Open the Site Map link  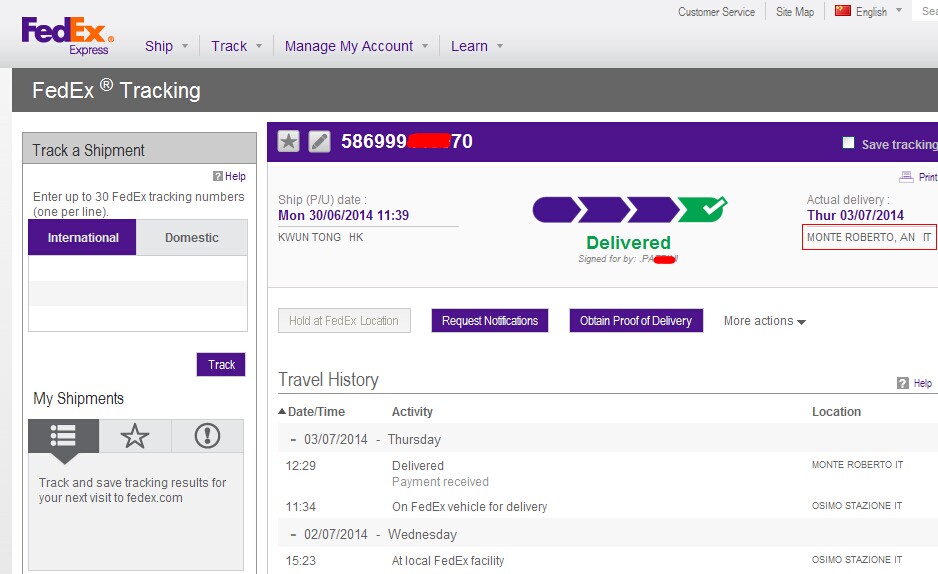point(795,11)
